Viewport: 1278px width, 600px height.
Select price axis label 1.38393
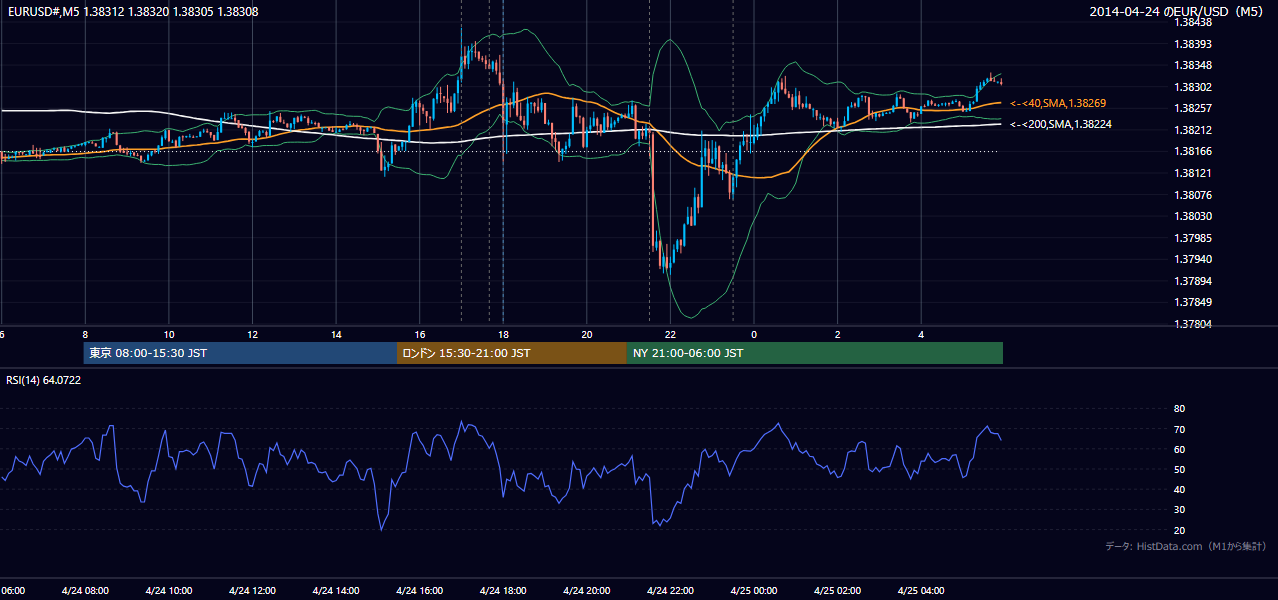1192,44
